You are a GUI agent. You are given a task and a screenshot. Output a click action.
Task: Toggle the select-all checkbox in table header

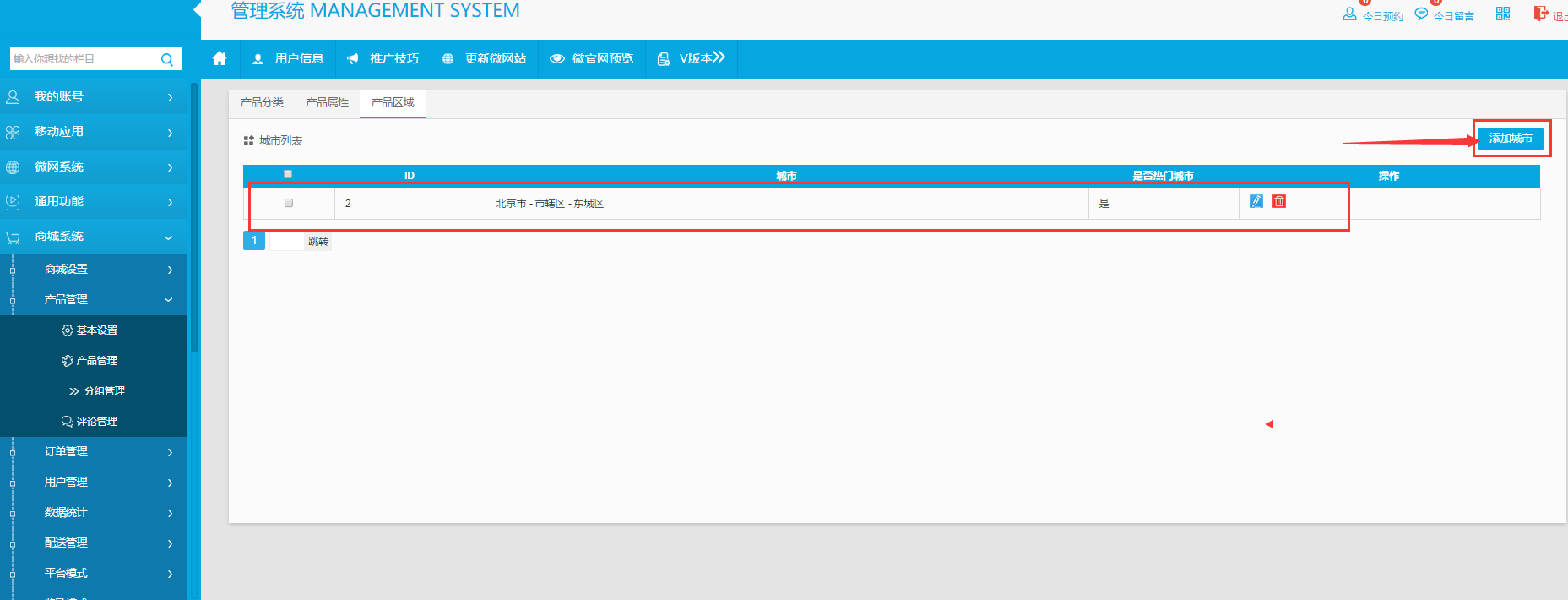(x=288, y=174)
